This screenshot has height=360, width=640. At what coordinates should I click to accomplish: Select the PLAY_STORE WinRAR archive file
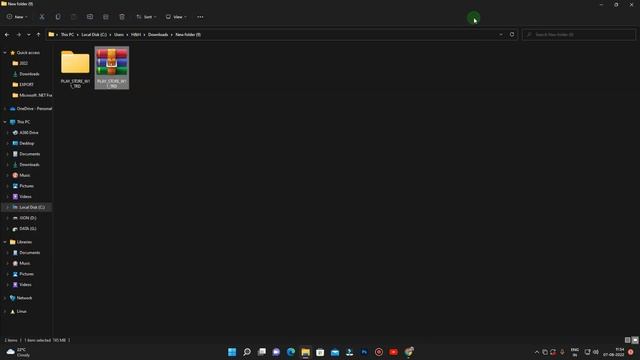pos(112,68)
